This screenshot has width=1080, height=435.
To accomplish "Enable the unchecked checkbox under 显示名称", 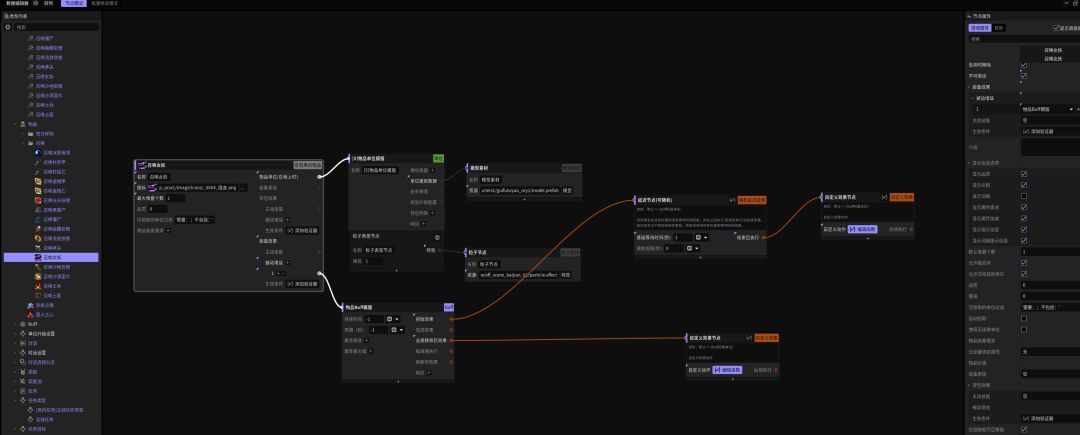I will coord(1024,196).
